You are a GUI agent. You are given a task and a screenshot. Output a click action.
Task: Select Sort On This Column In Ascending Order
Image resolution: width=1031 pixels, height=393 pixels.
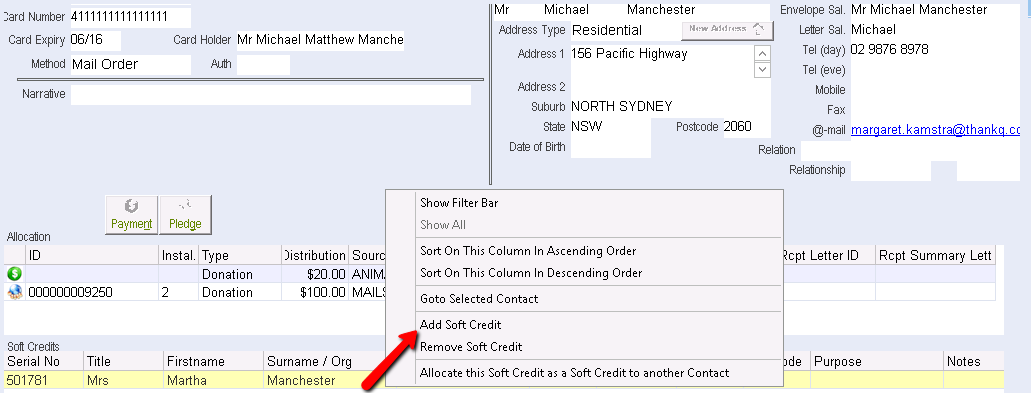coord(528,250)
